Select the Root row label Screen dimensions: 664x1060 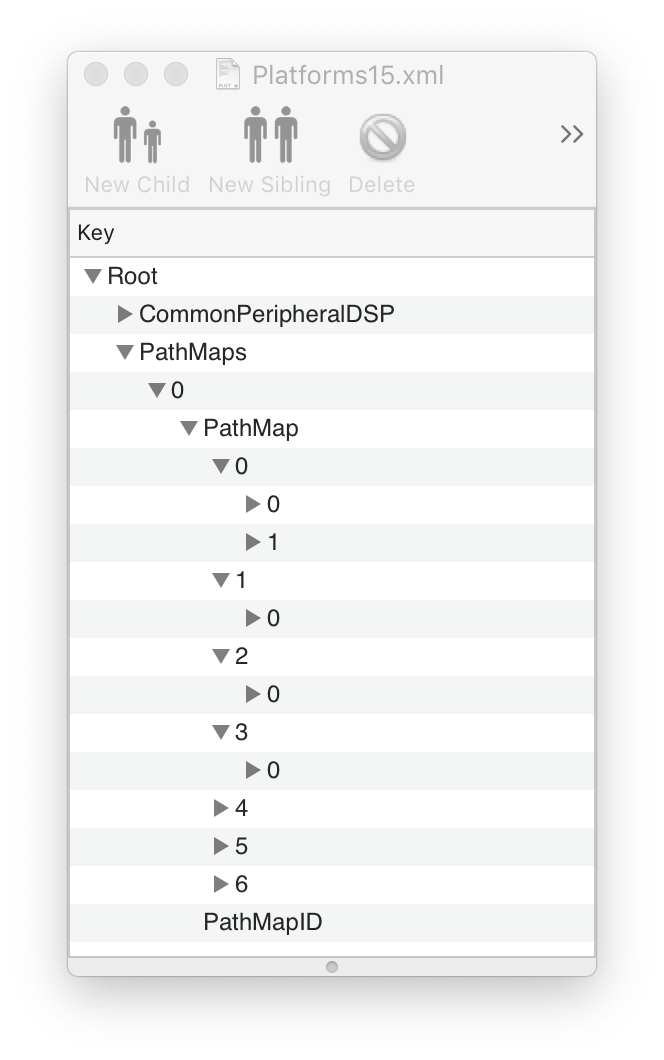tap(132, 276)
